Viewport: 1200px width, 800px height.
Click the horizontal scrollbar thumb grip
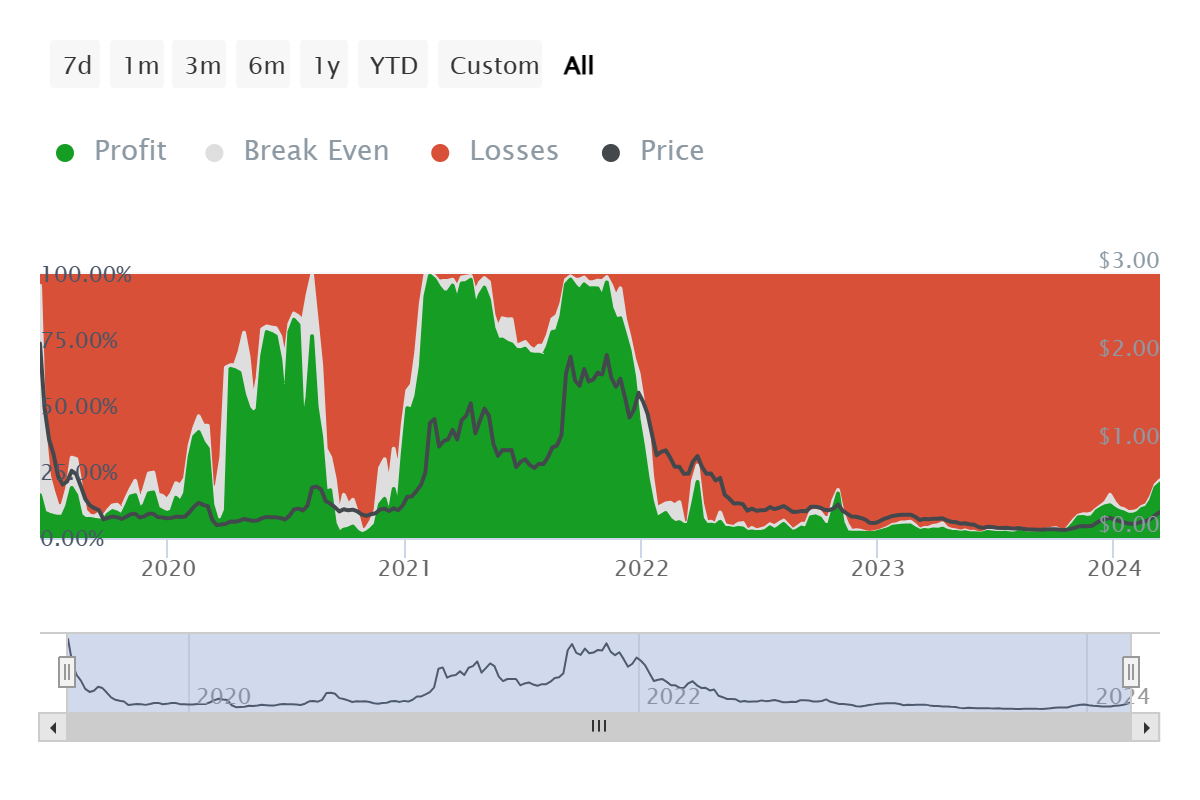tap(599, 727)
